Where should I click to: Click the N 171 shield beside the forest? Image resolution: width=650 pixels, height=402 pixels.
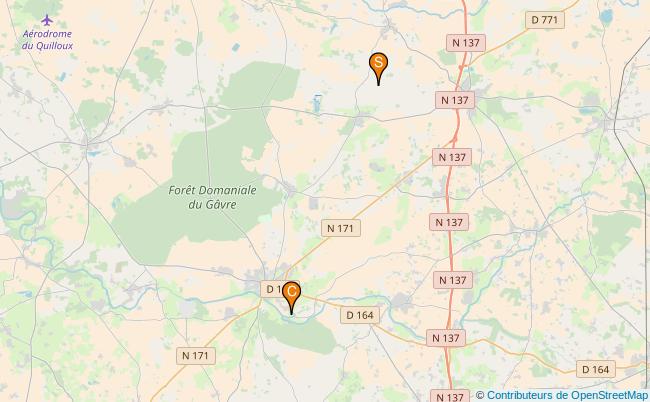(341, 228)
